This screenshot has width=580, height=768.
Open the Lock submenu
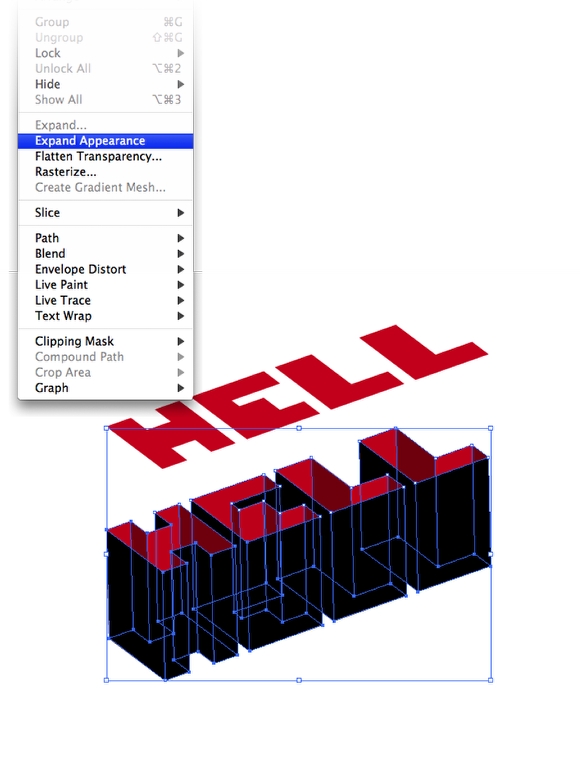click(x=105, y=53)
